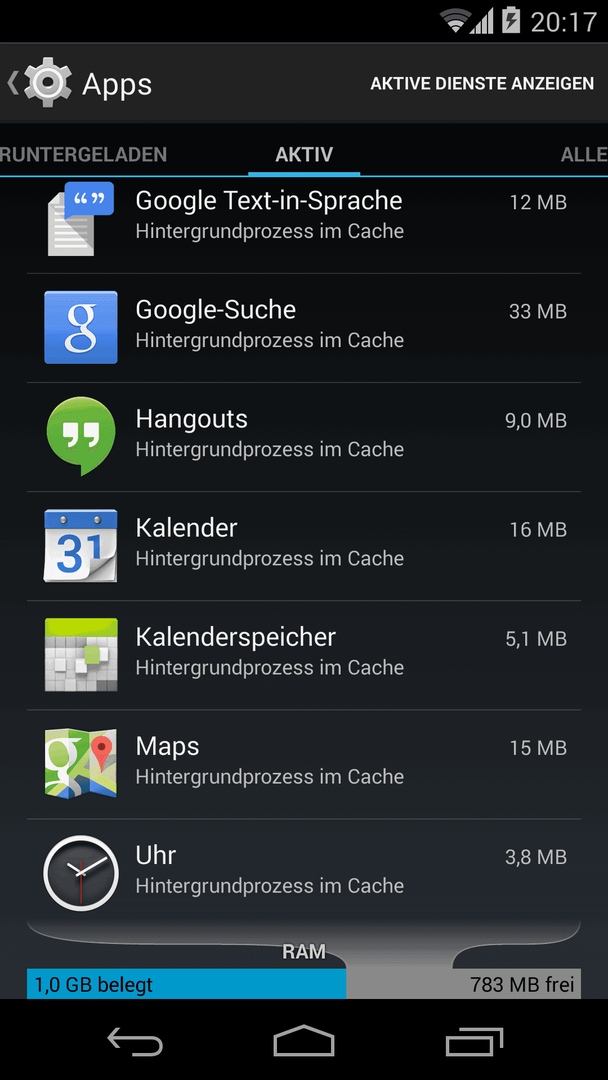
Task: Tap the Kalender 31 icon
Action: pyautogui.click(x=81, y=546)
